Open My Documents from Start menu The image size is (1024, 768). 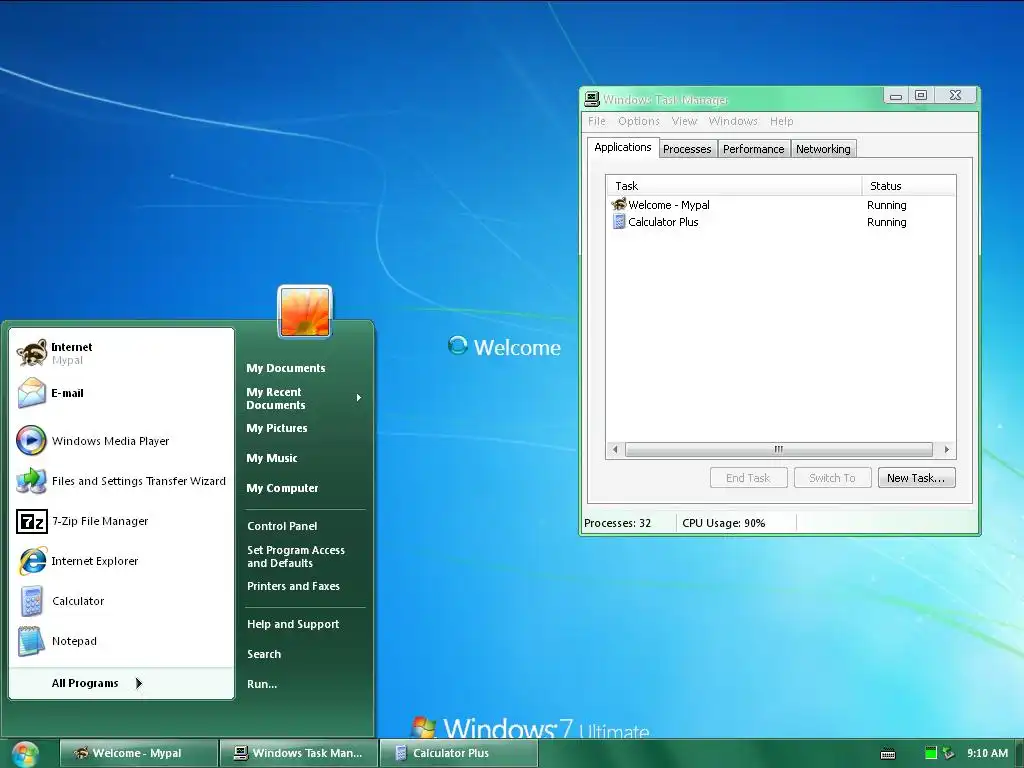coord(285,368)
